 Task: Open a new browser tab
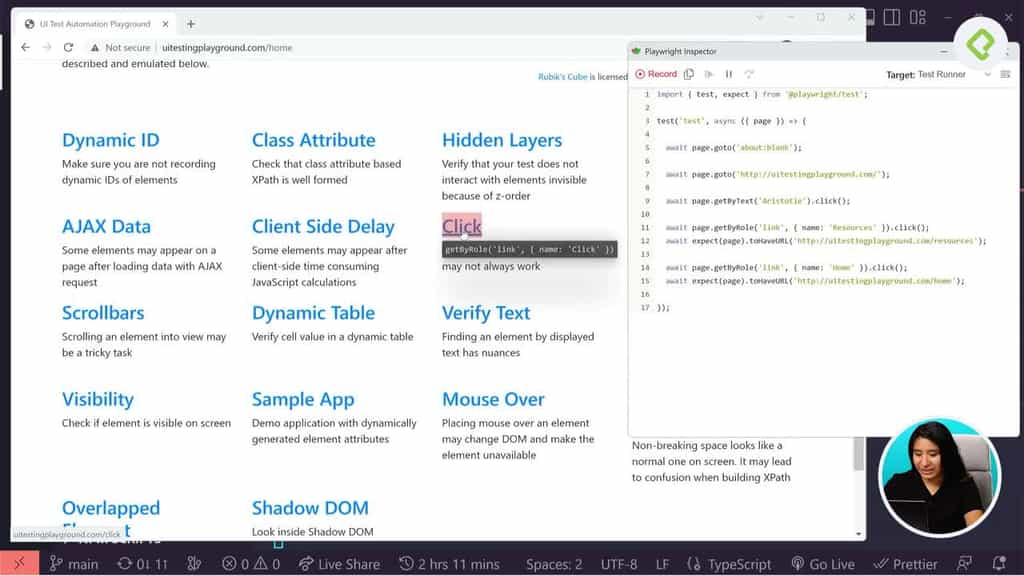click(x=191, y=24)
